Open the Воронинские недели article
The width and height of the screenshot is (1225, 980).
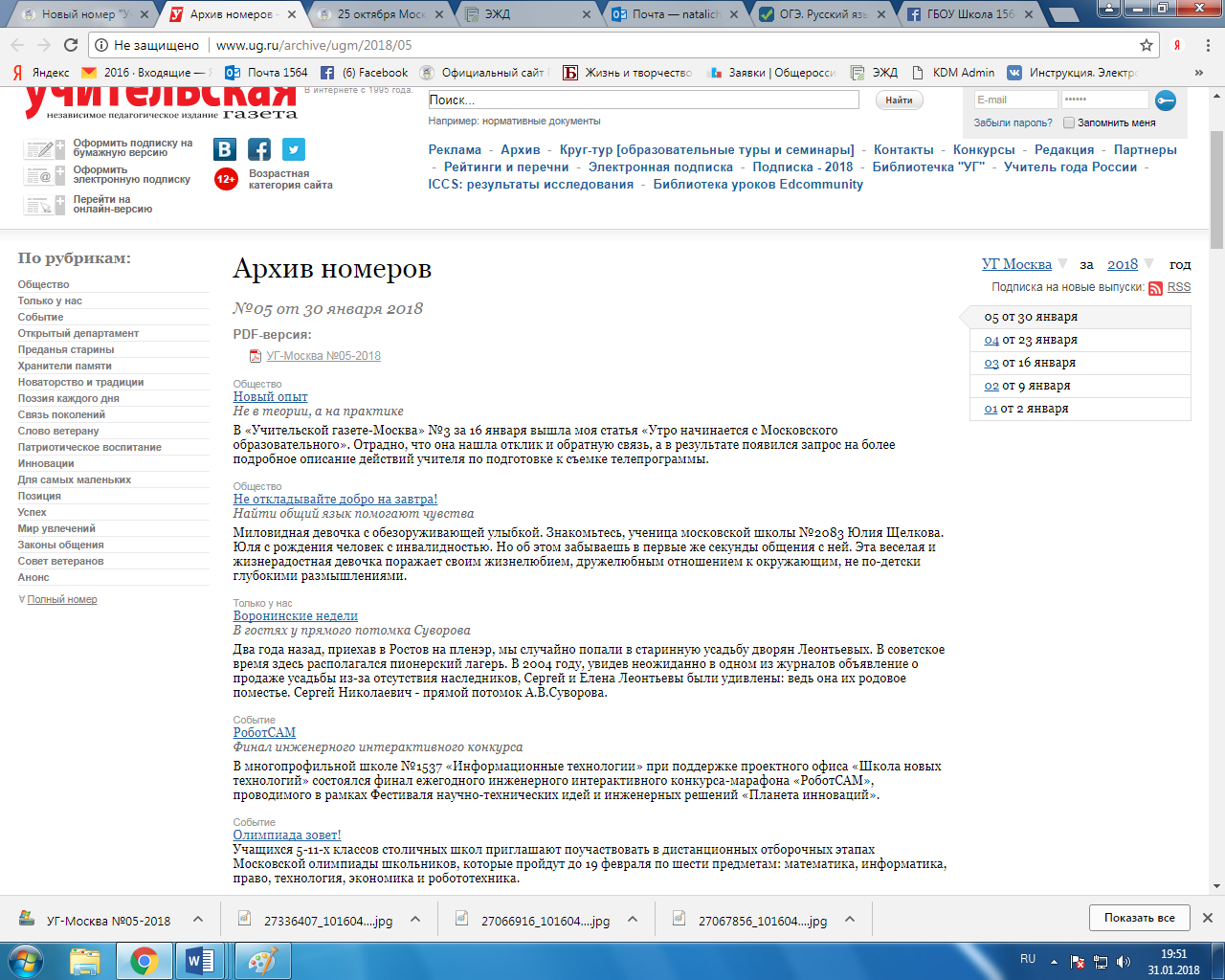coord(296,615)
